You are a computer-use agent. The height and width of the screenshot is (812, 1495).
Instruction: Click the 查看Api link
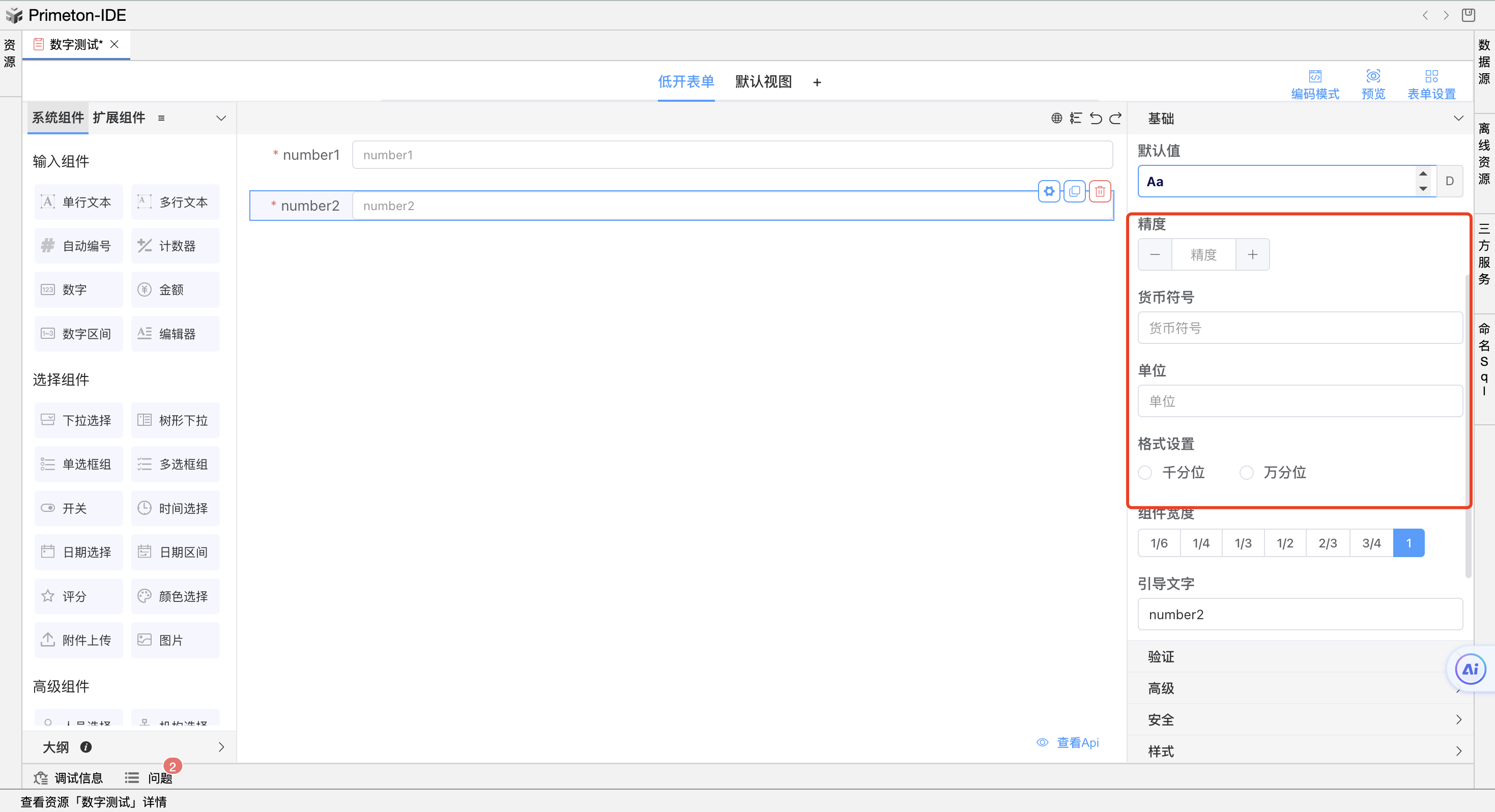pyautogui.click(x=1077, y=742)
